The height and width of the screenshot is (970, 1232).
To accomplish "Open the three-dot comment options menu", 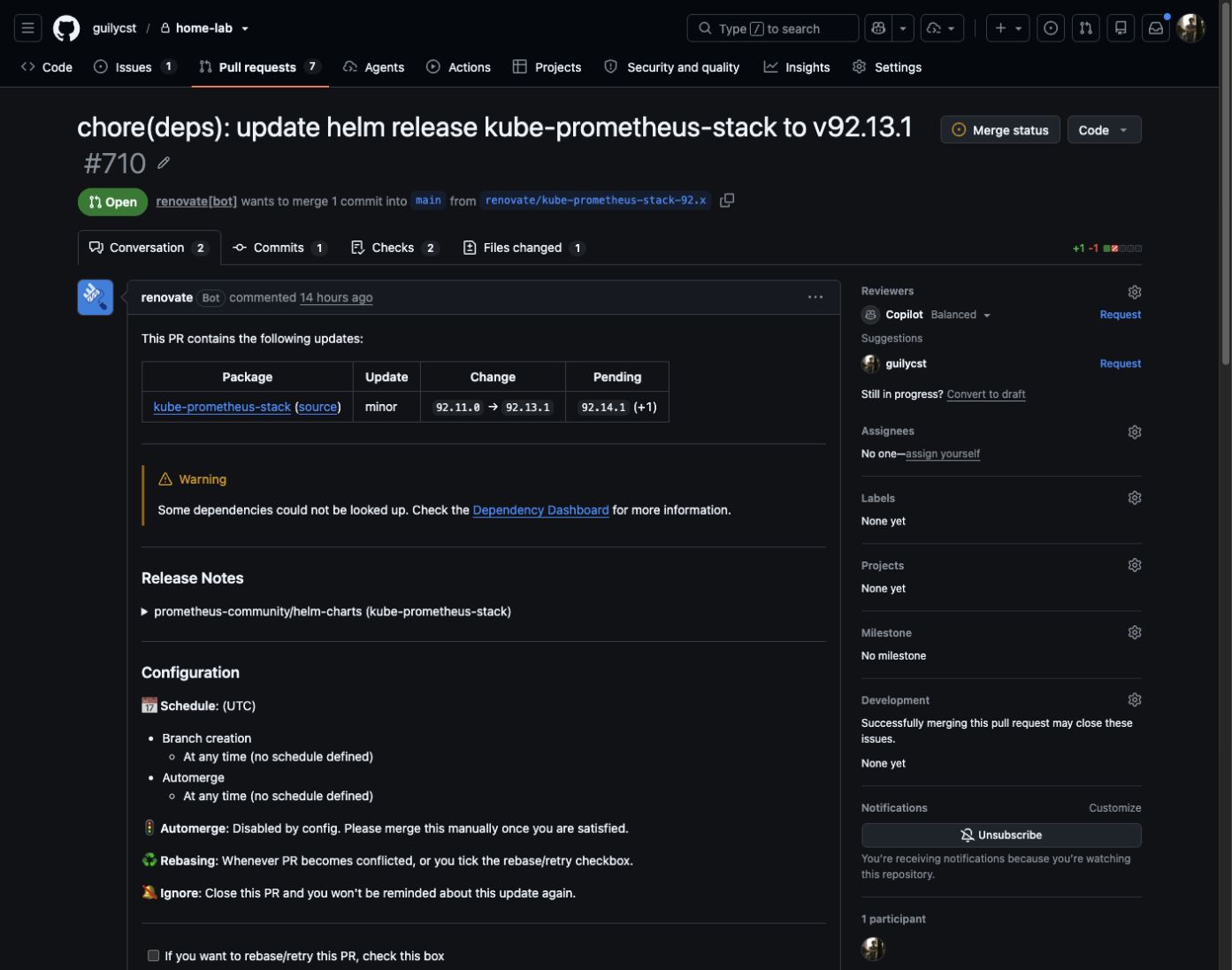I will (x=815, y=297).
